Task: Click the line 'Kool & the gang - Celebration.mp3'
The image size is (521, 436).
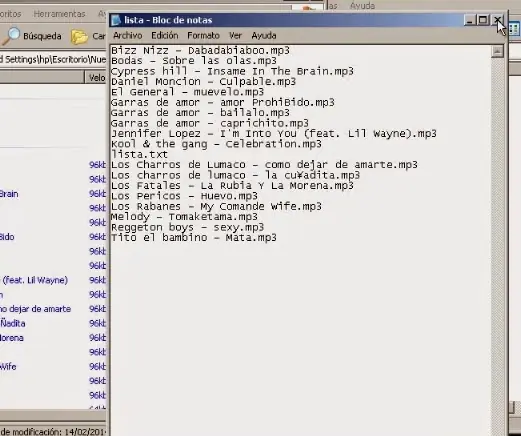Action: point(216,144)
